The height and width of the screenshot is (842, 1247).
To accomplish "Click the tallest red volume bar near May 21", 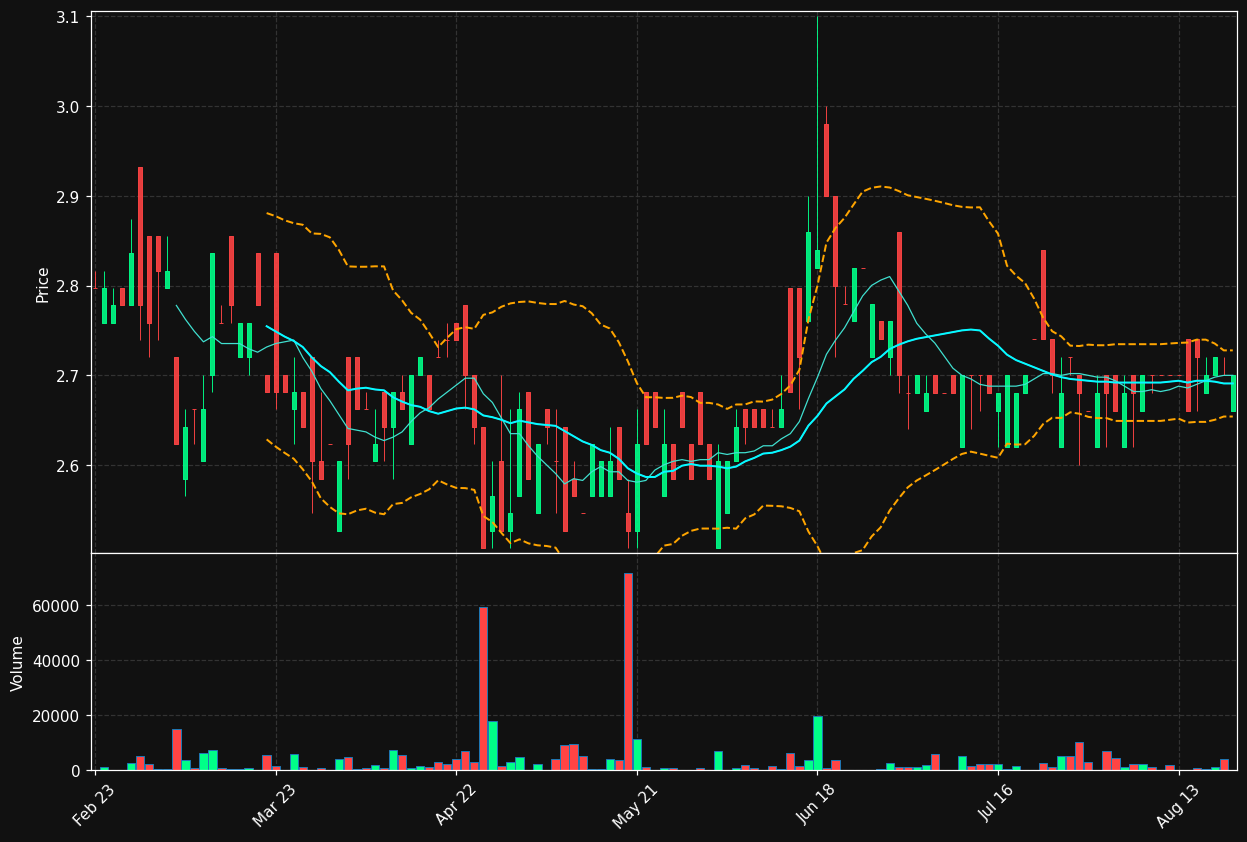I will coord(628,671).
